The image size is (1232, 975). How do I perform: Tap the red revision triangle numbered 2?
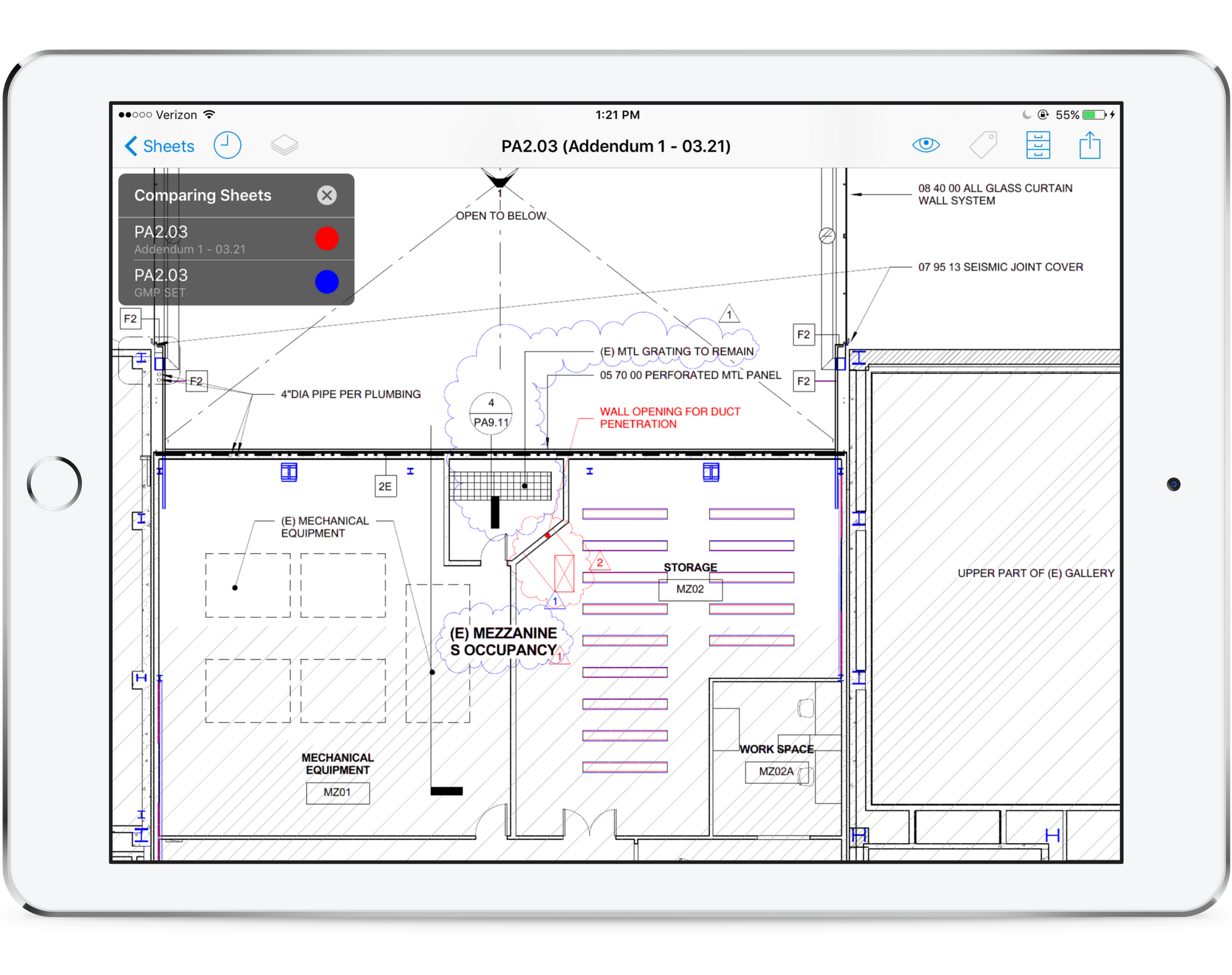tap(599, 563)
